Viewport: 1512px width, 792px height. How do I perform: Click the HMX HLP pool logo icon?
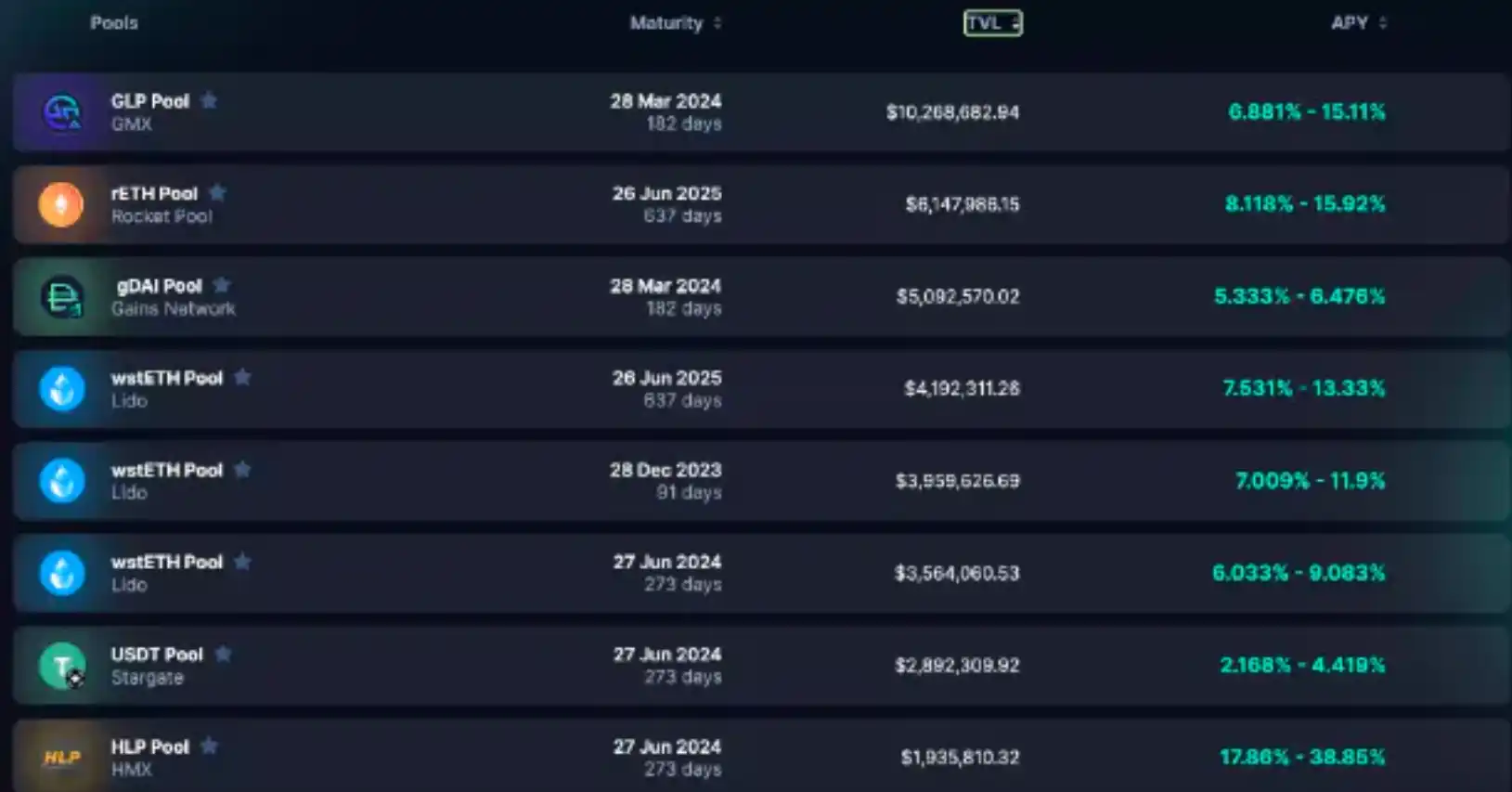pos(62,758)
